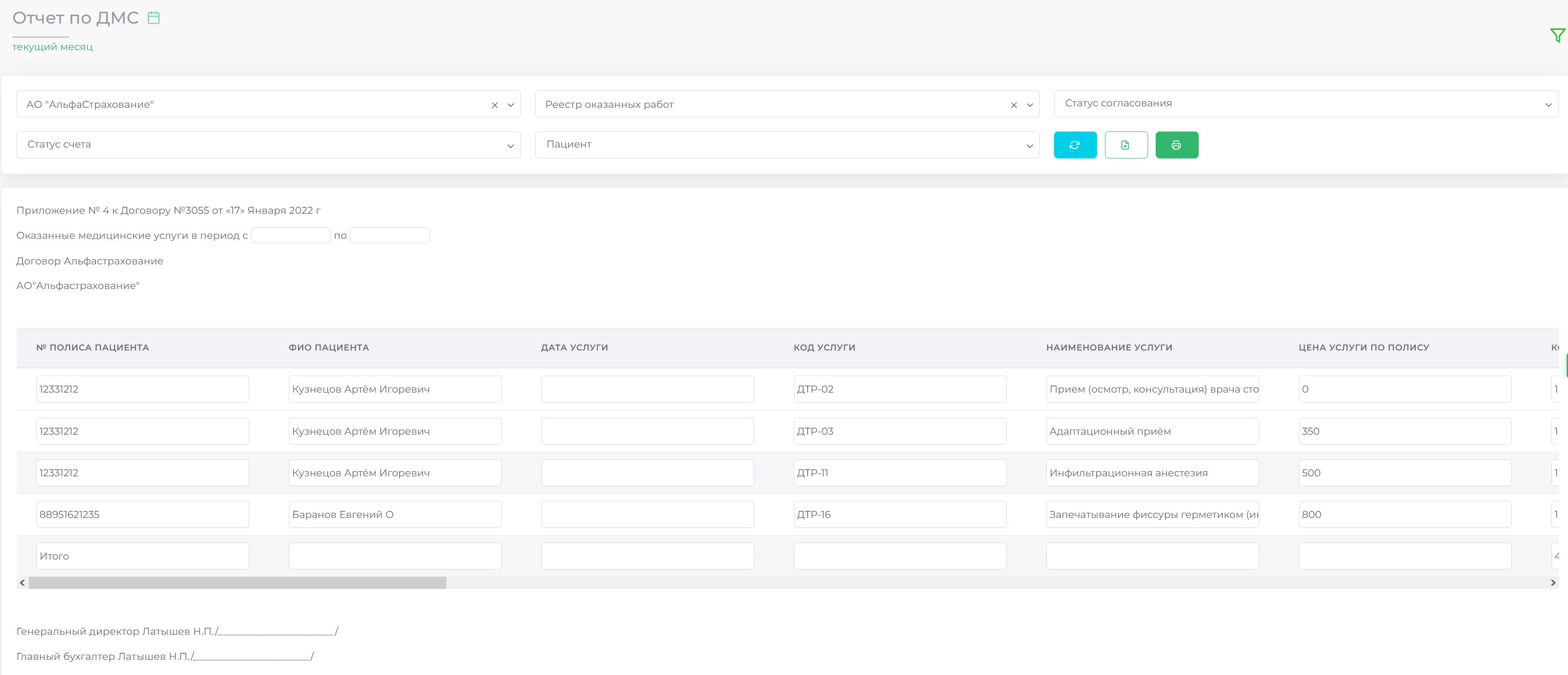Click the empty price field in Итого row
The height and width of the screenshot is (675, 1568).
[1405, 556]
